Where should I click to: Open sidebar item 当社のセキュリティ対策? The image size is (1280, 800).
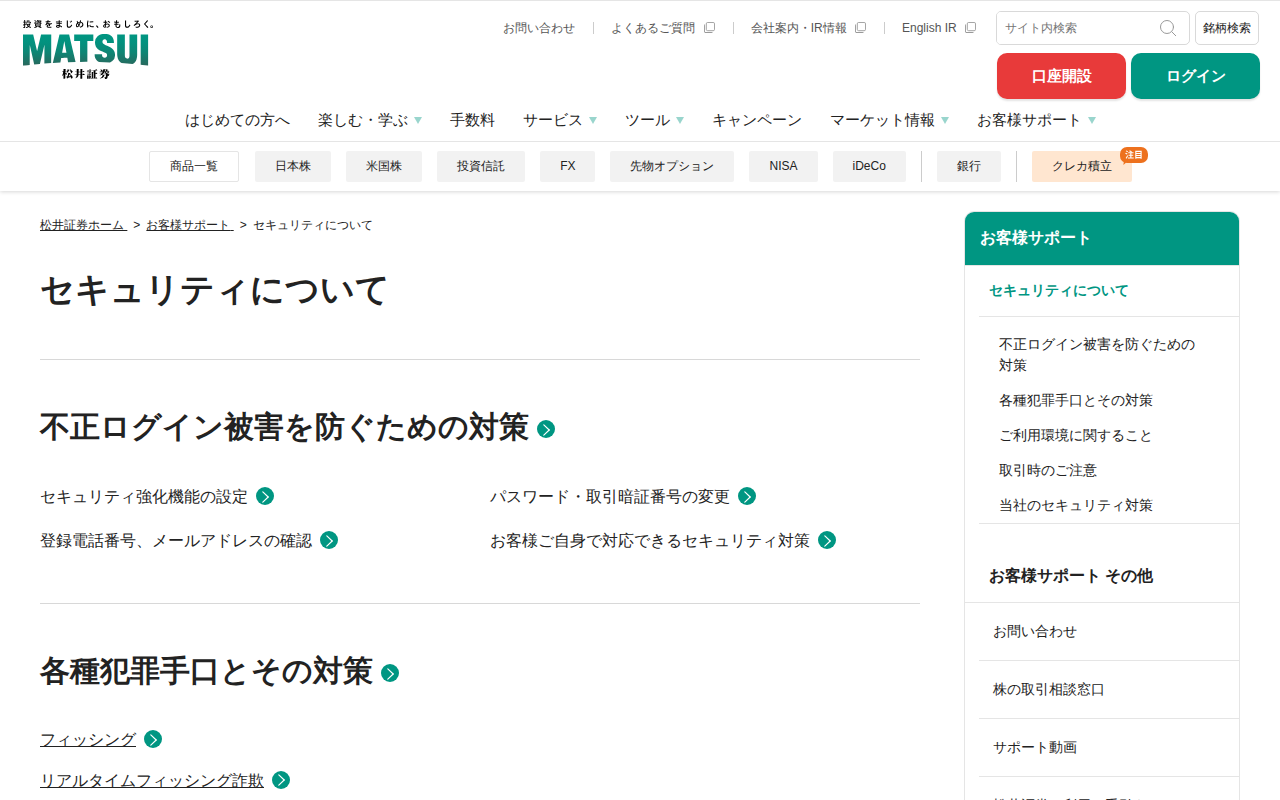coord(1076,505)
